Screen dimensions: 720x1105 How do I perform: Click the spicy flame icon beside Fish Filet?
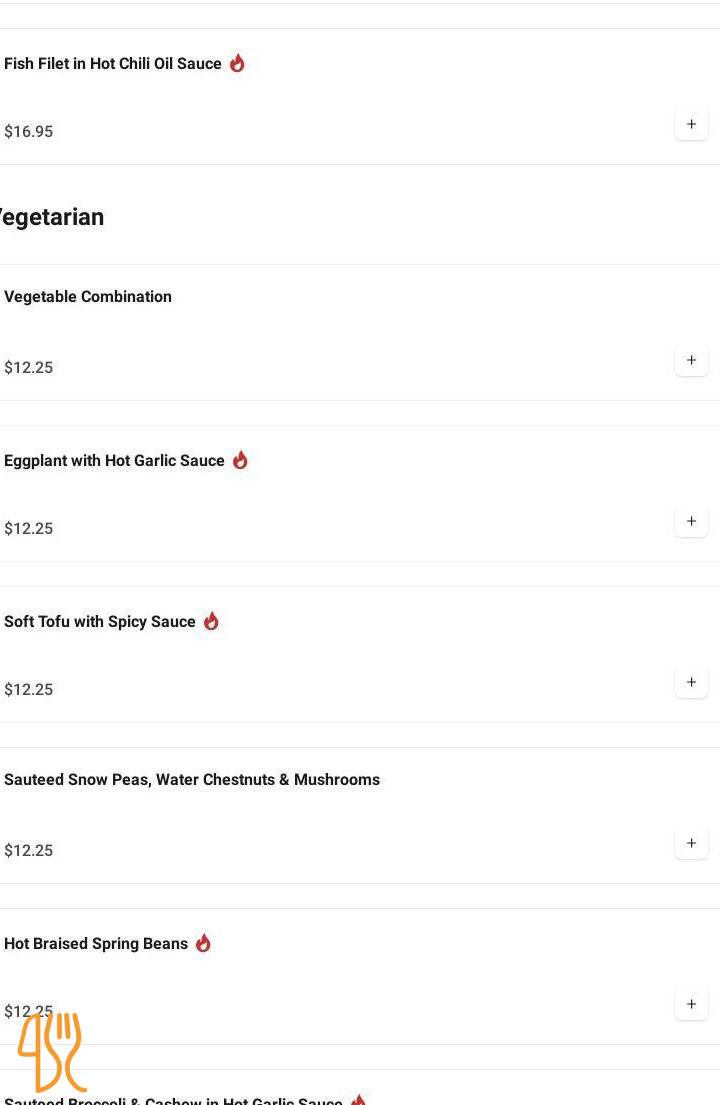237,63
